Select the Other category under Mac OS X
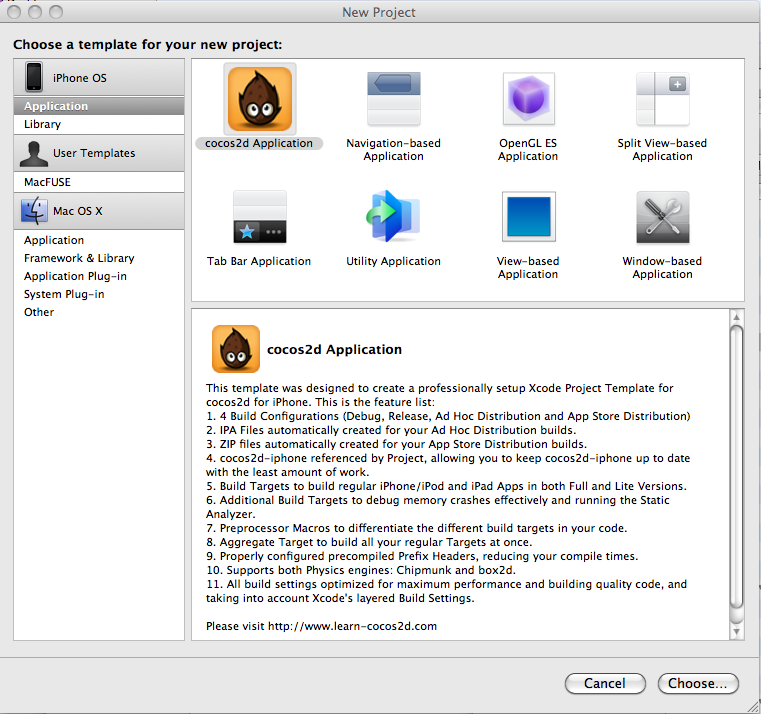This screenshot has width=761, height=714. [99, 312]
